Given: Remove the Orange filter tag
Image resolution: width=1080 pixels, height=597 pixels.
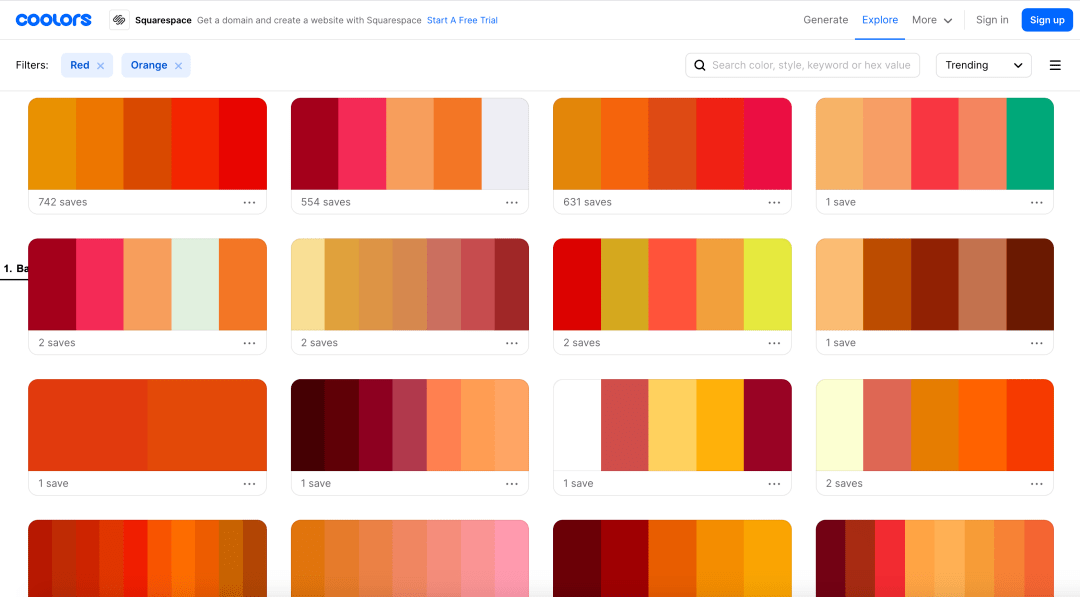Looking at the screenshot, I should [178, 66].
